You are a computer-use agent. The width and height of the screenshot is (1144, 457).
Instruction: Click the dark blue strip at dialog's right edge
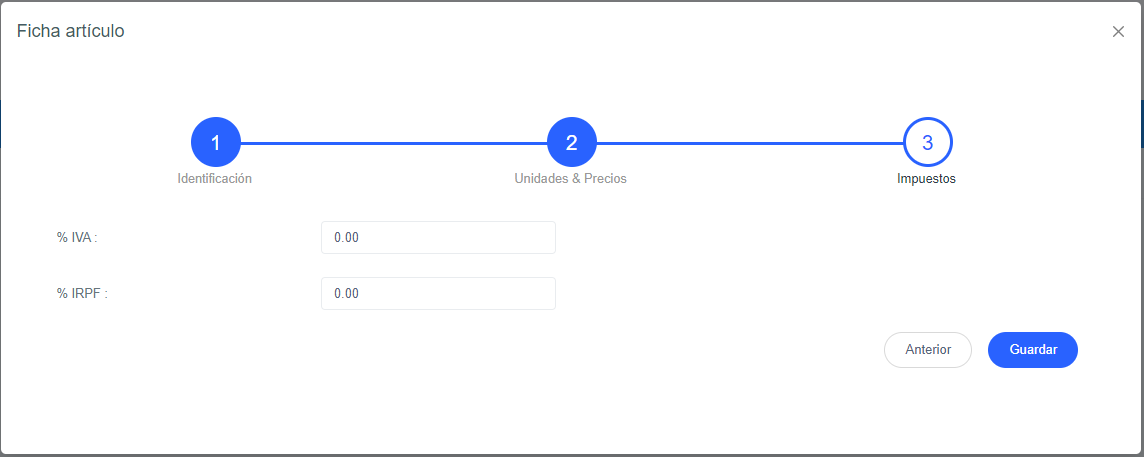click(x=1141, y=123)
